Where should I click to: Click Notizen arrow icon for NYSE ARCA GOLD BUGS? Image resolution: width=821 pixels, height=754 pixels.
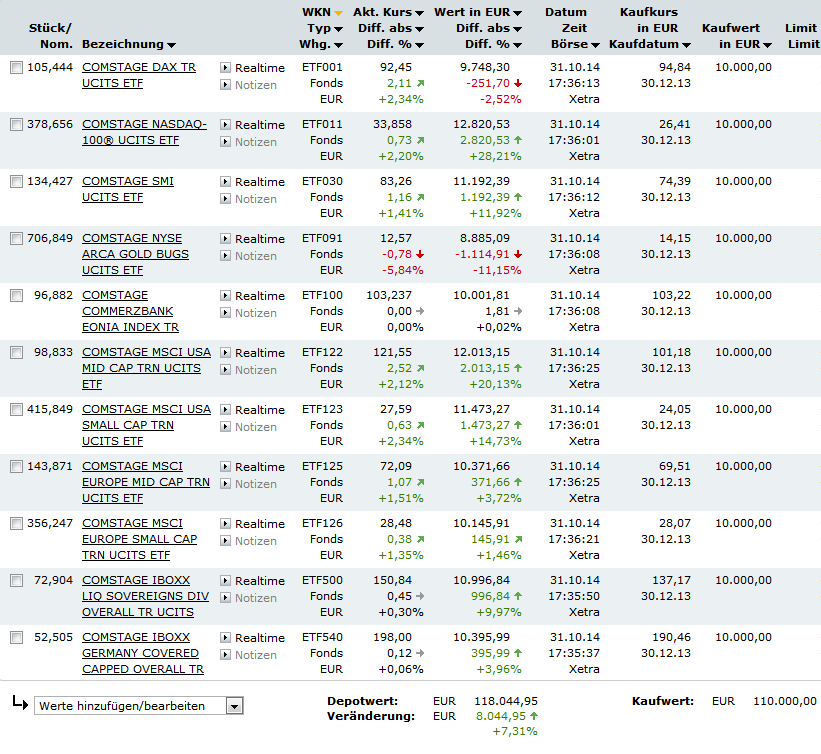tap(225, 256)
